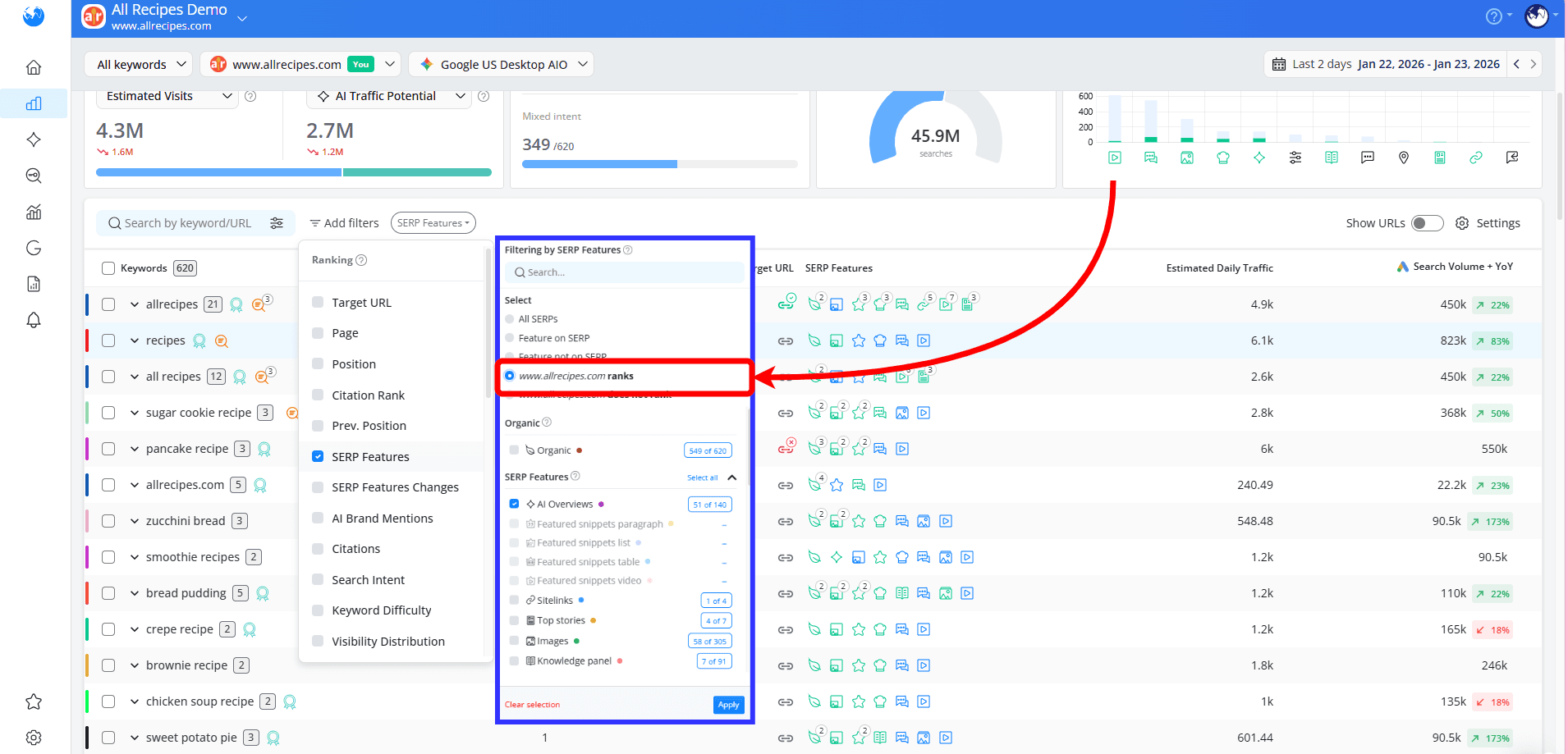The image size is (1568, 754).
Task: Click the Google icon in the left sidebar
Action: [34, 247]
